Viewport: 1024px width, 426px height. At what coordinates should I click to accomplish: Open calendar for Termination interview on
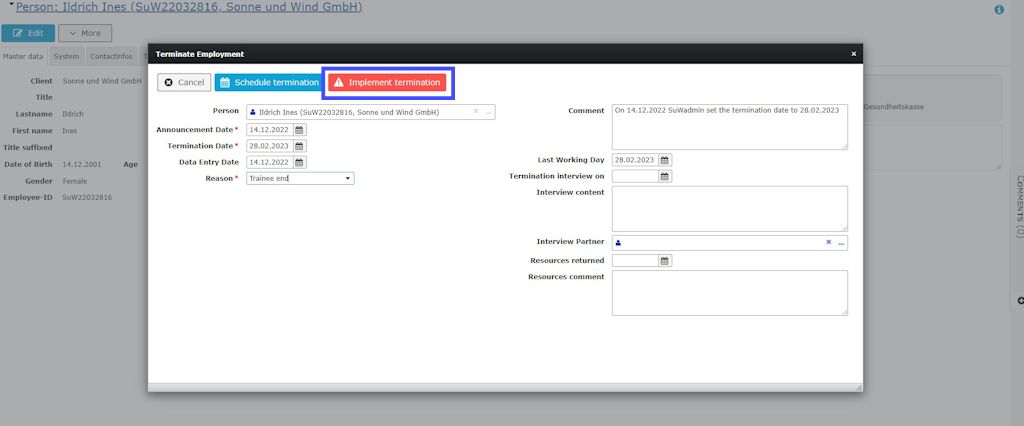point(664,176)
